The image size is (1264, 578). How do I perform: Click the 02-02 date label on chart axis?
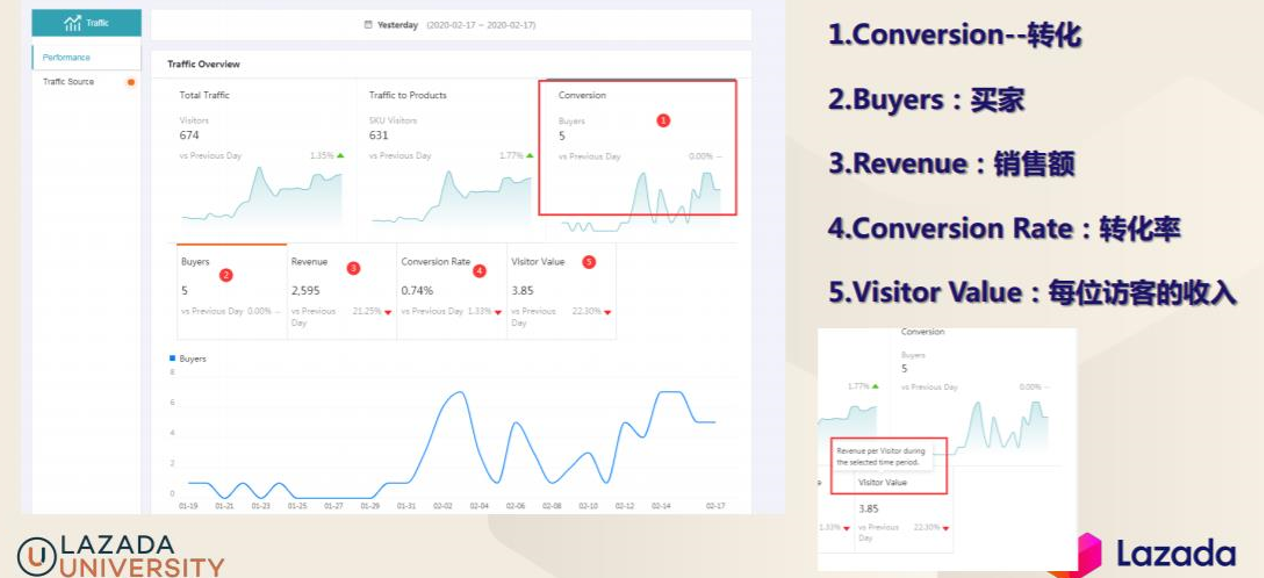click(443, 506)
